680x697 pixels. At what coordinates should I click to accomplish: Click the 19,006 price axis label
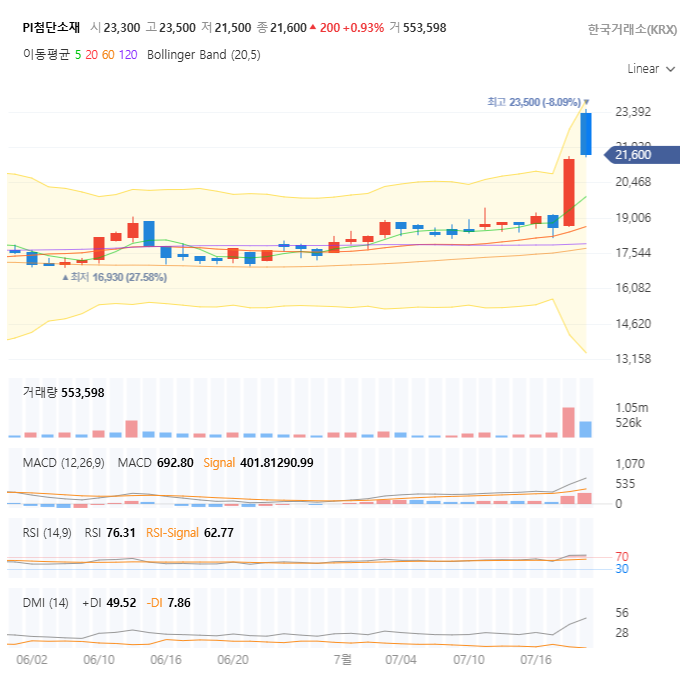(x=633, y=218)
